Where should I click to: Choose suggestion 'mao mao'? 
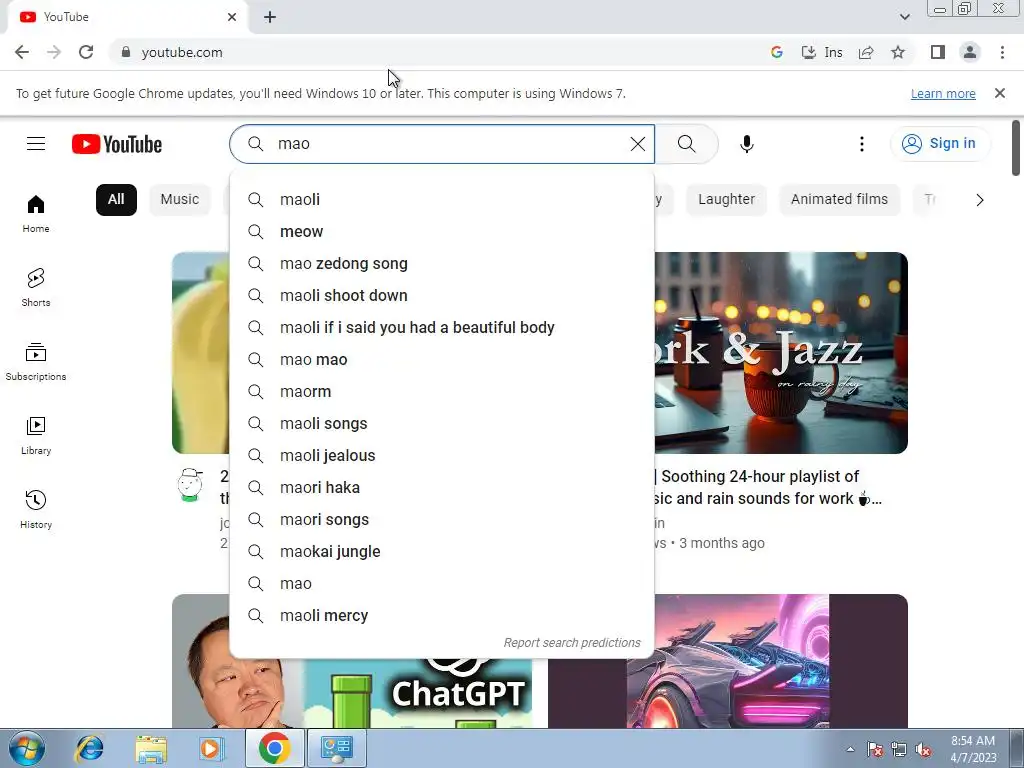441,359
